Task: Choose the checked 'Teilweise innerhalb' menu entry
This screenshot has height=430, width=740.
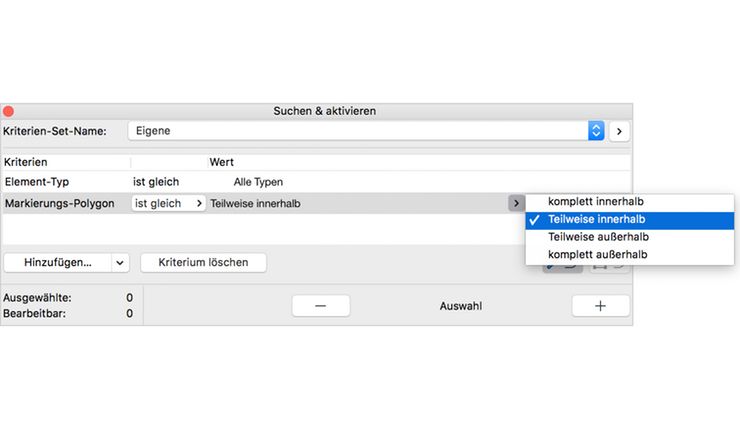Action: pyautogui.click(x=630, y=219)
